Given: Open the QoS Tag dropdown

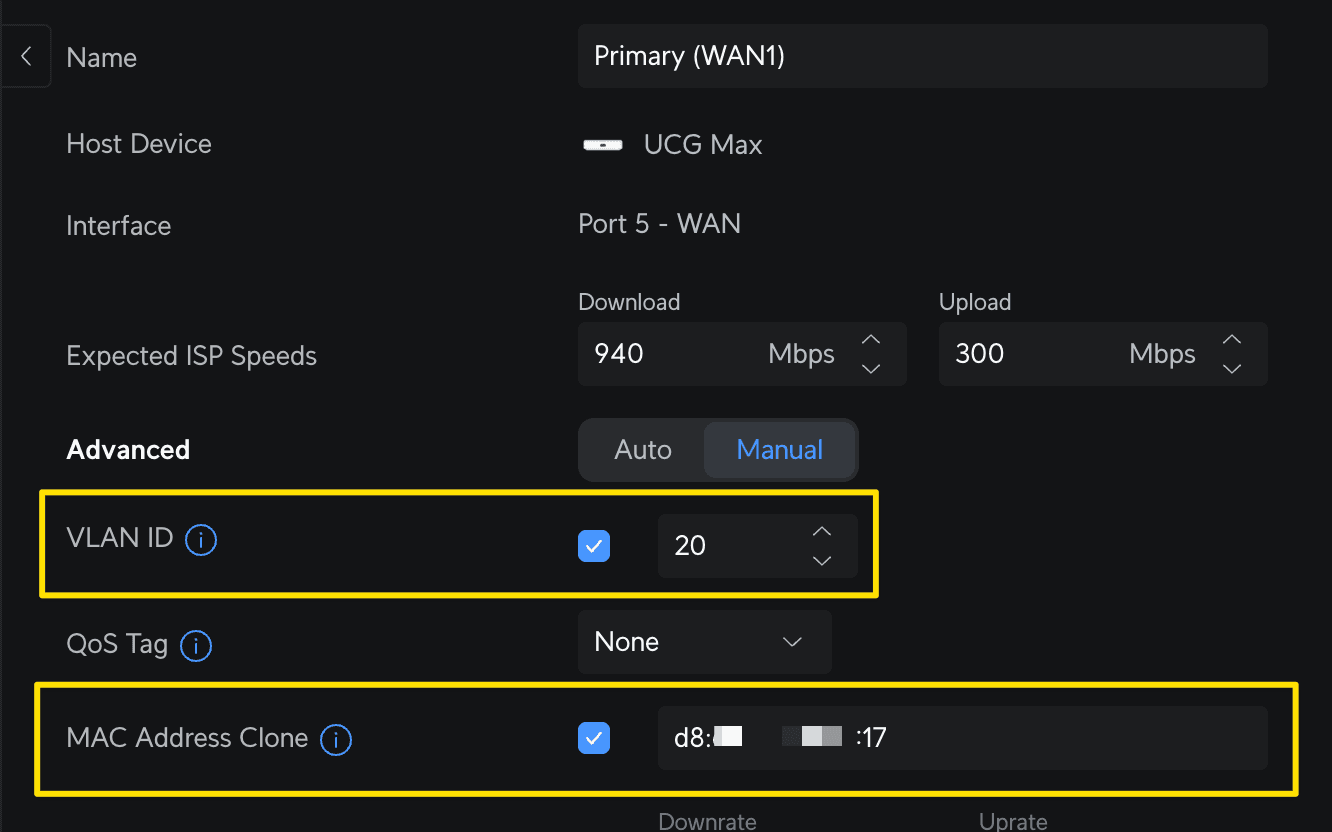Looking at the screenshot, I should [704, 642].
